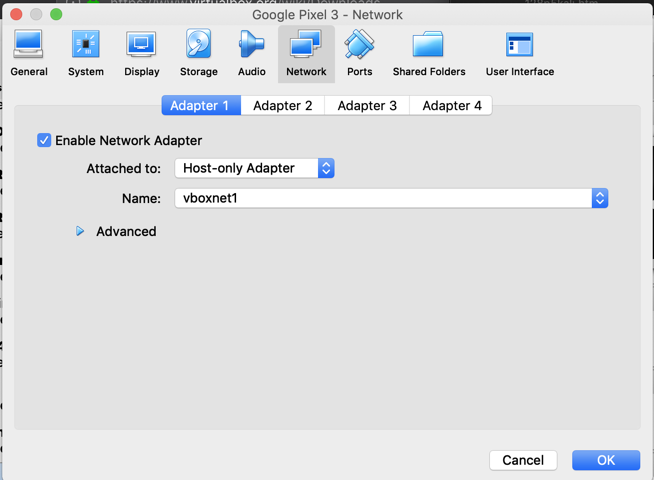
Task: Open the vboxnet1 Name dropdown
Action: click(391, 198)
